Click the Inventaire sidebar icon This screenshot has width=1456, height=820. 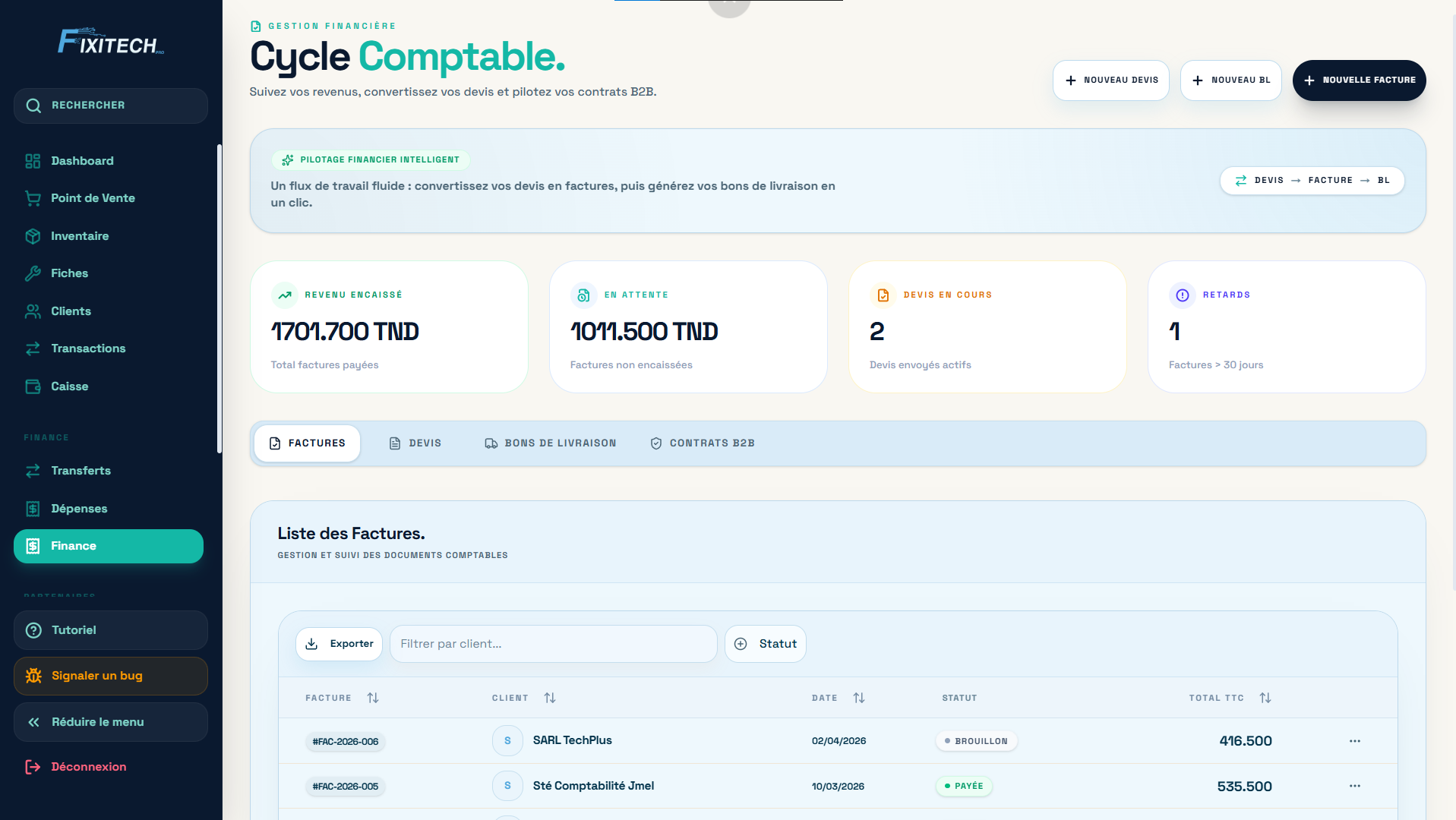click(x=33, y=236)
